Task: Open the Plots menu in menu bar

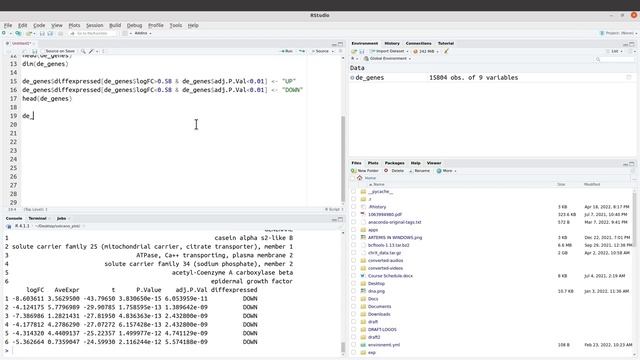Action: [x=74, y=25]
